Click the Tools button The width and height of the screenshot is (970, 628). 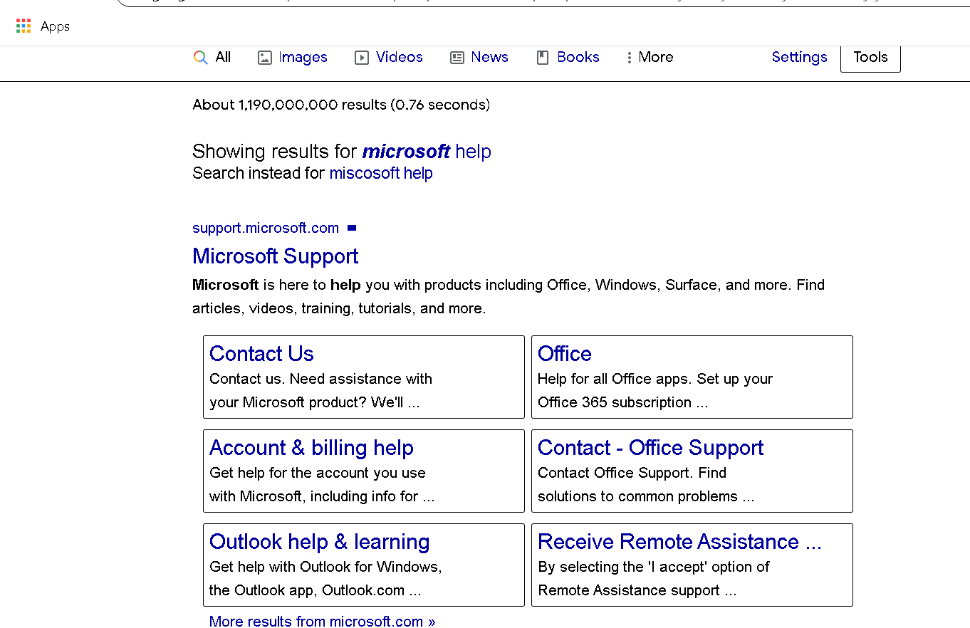pyautogui.click(x=870, y=57)
